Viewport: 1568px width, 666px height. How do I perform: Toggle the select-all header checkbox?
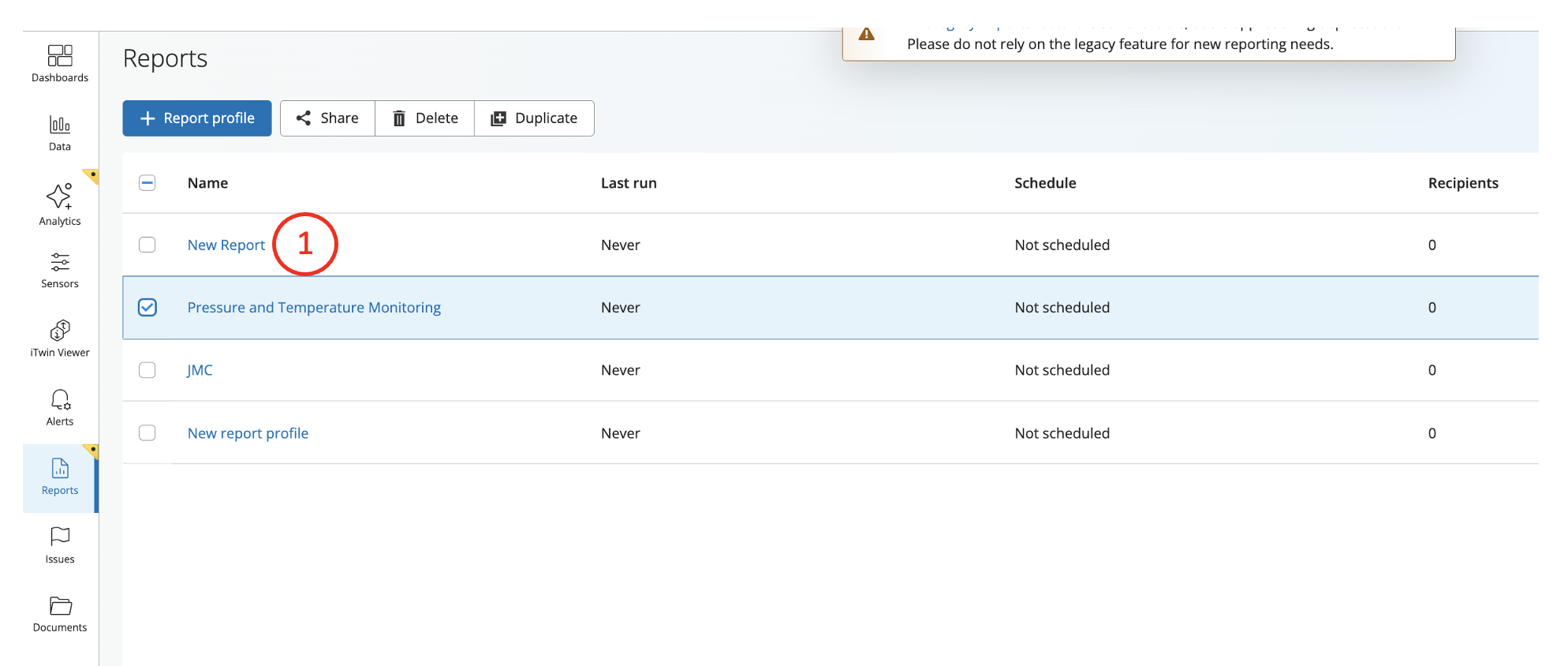147,183
